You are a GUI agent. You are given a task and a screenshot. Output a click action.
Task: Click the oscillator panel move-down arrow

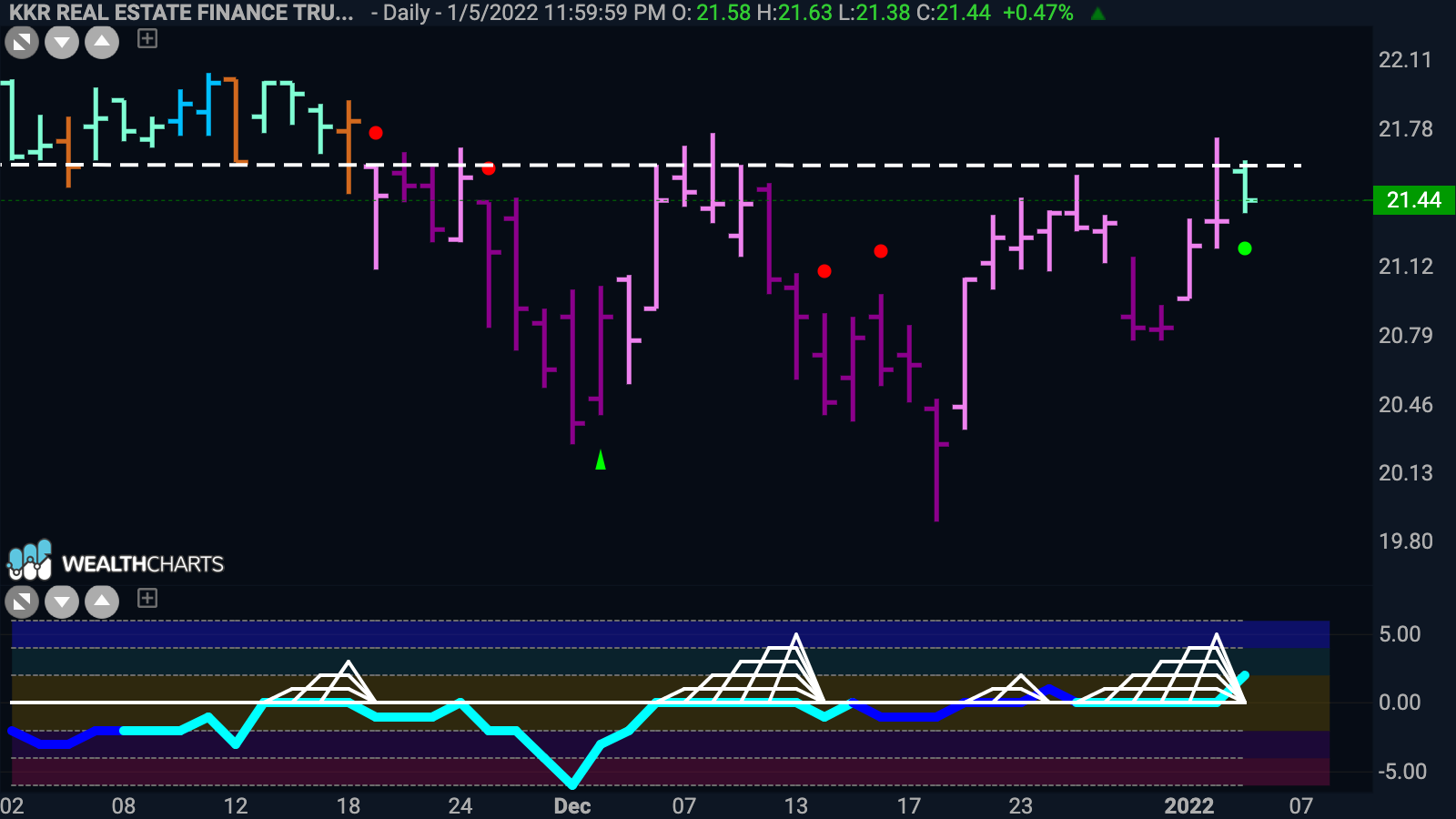[62, 602]
